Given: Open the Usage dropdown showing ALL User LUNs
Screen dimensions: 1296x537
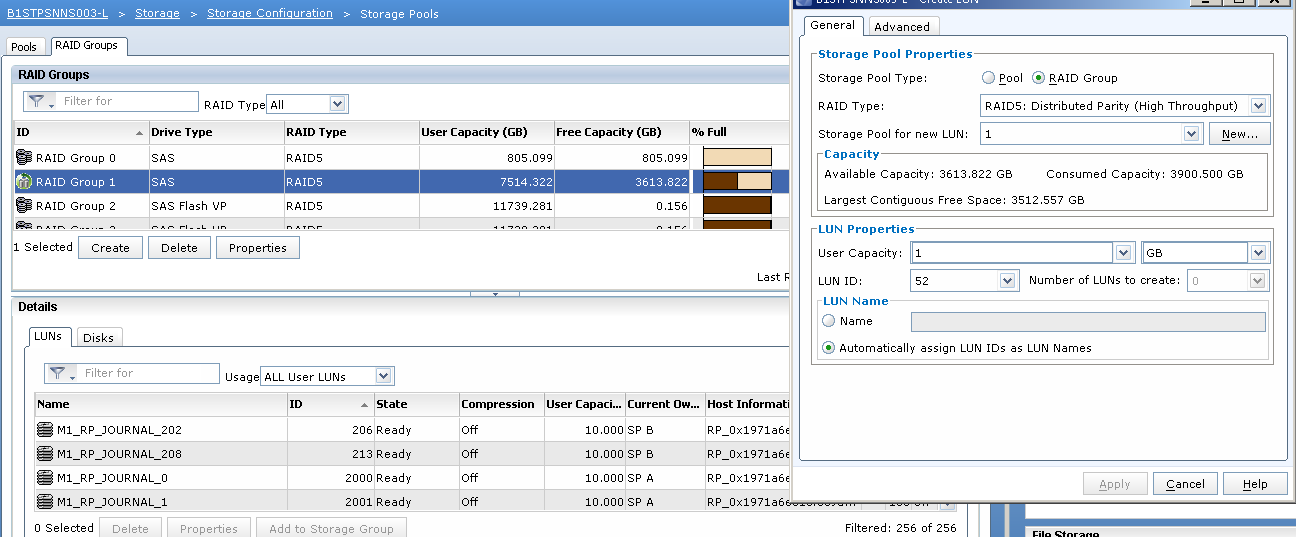Looking at the screenshot, I should (384, 376).
